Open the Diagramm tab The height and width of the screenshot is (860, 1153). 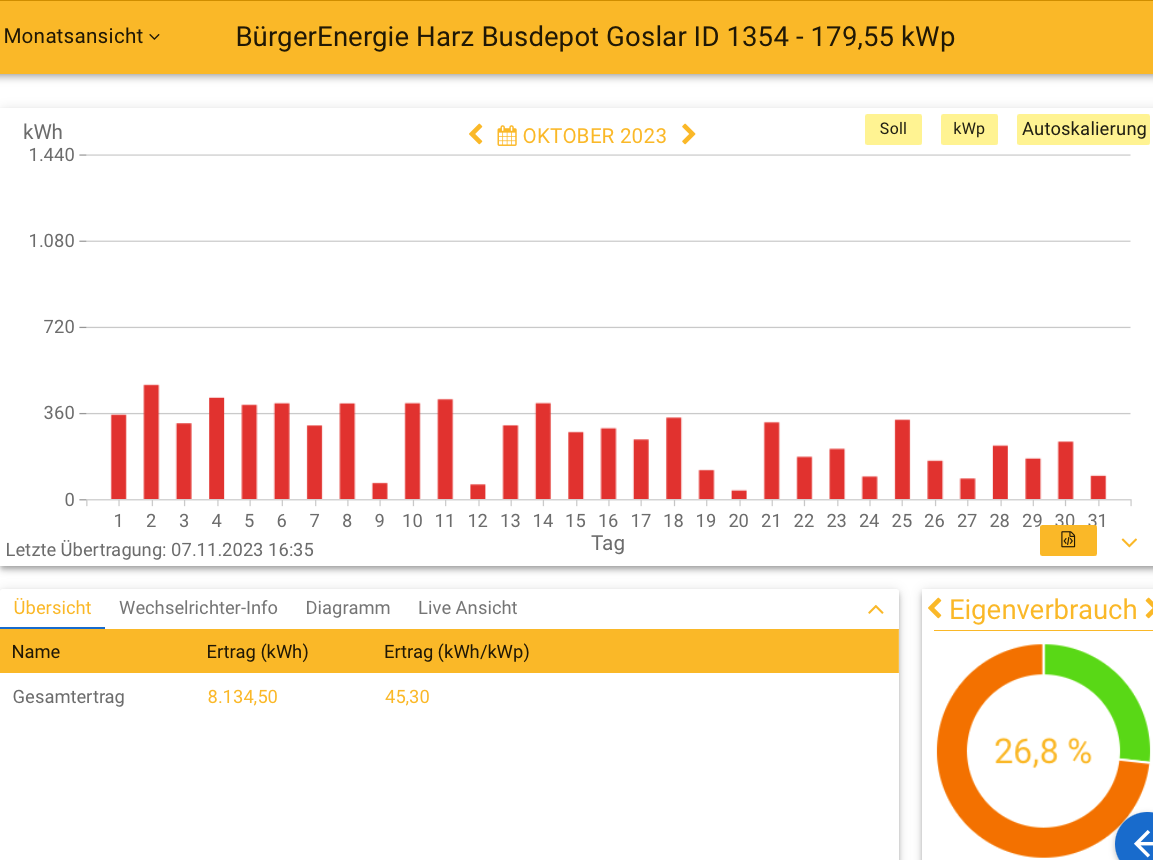(x=347, y=608)
